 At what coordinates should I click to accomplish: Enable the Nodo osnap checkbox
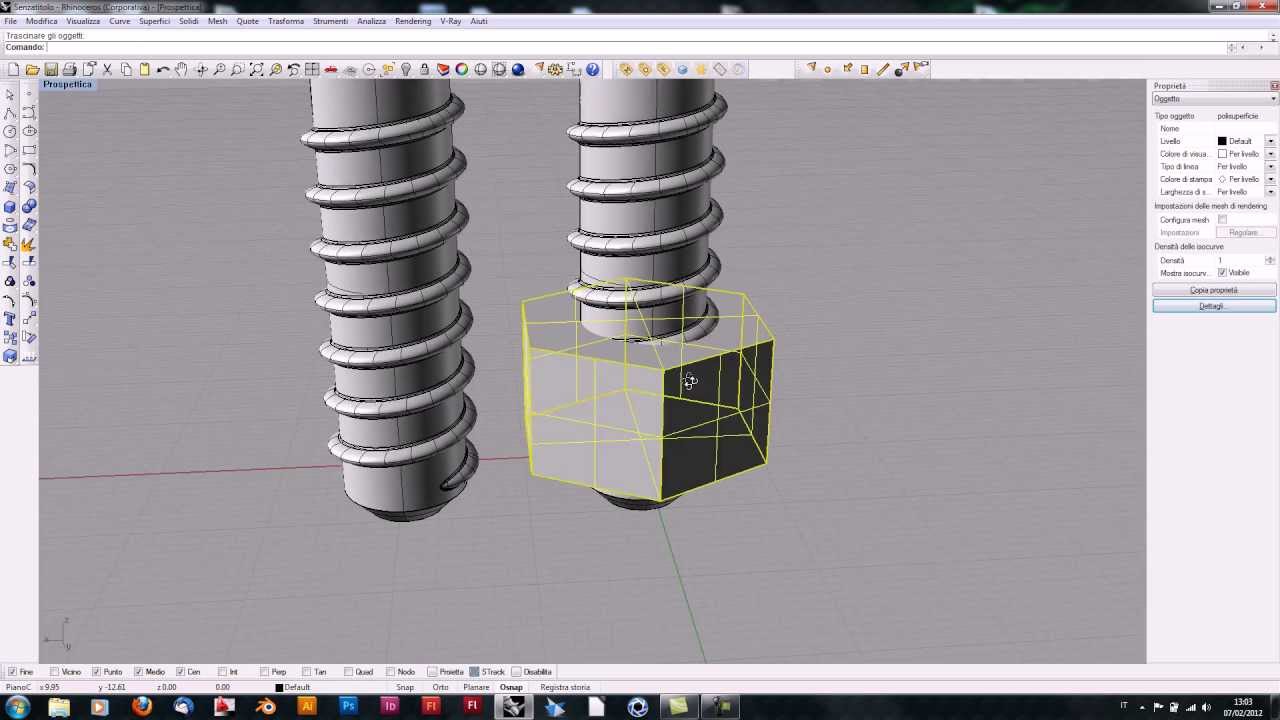click(391, 672)
